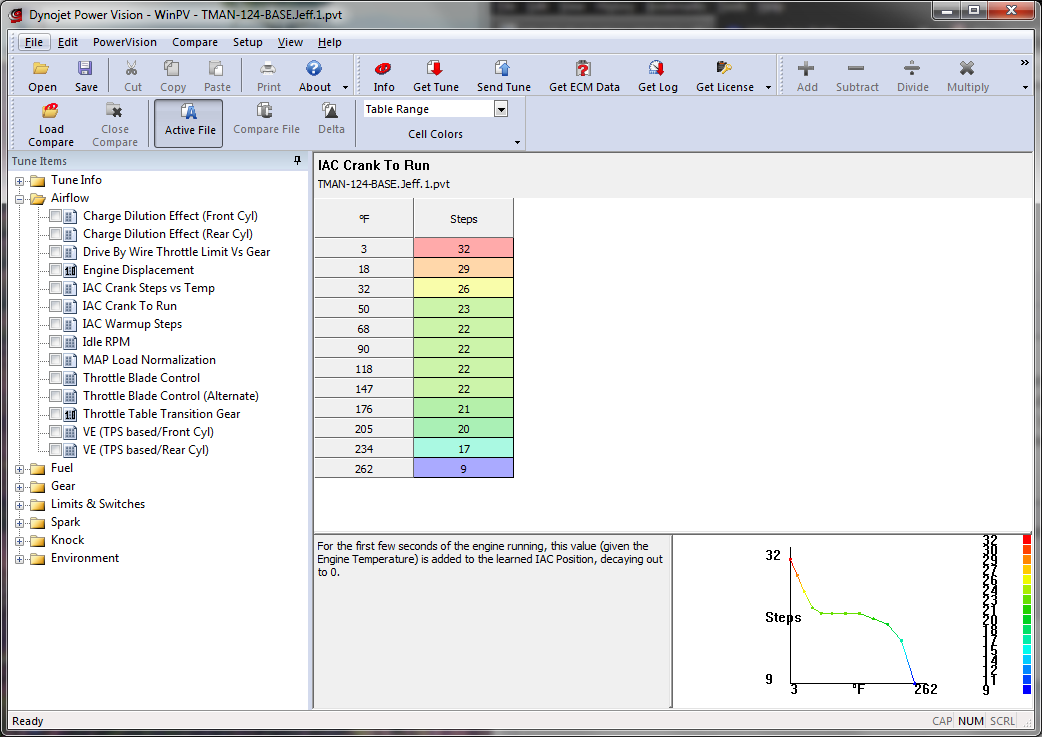Enable the Engine Displacement checkbox

click(x=55, y=270)
